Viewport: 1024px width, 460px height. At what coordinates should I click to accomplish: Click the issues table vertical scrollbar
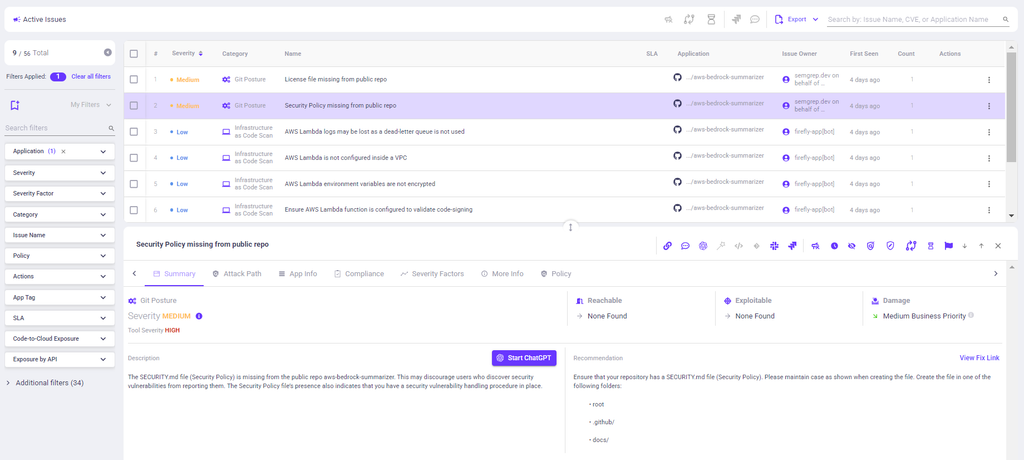[x=1012, y=108]
